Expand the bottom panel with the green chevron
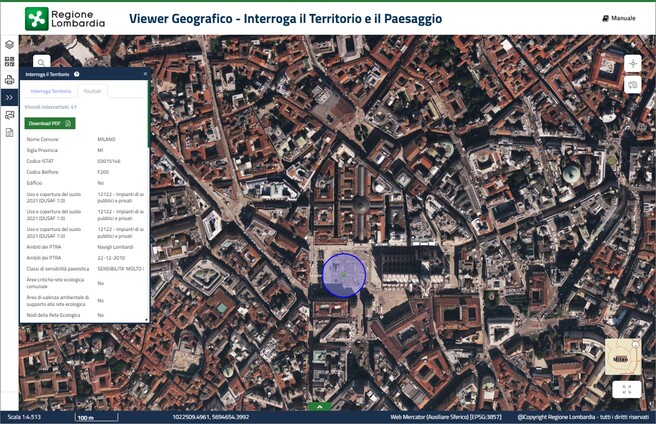The image size is (656, 424). (x=320, y=406)
